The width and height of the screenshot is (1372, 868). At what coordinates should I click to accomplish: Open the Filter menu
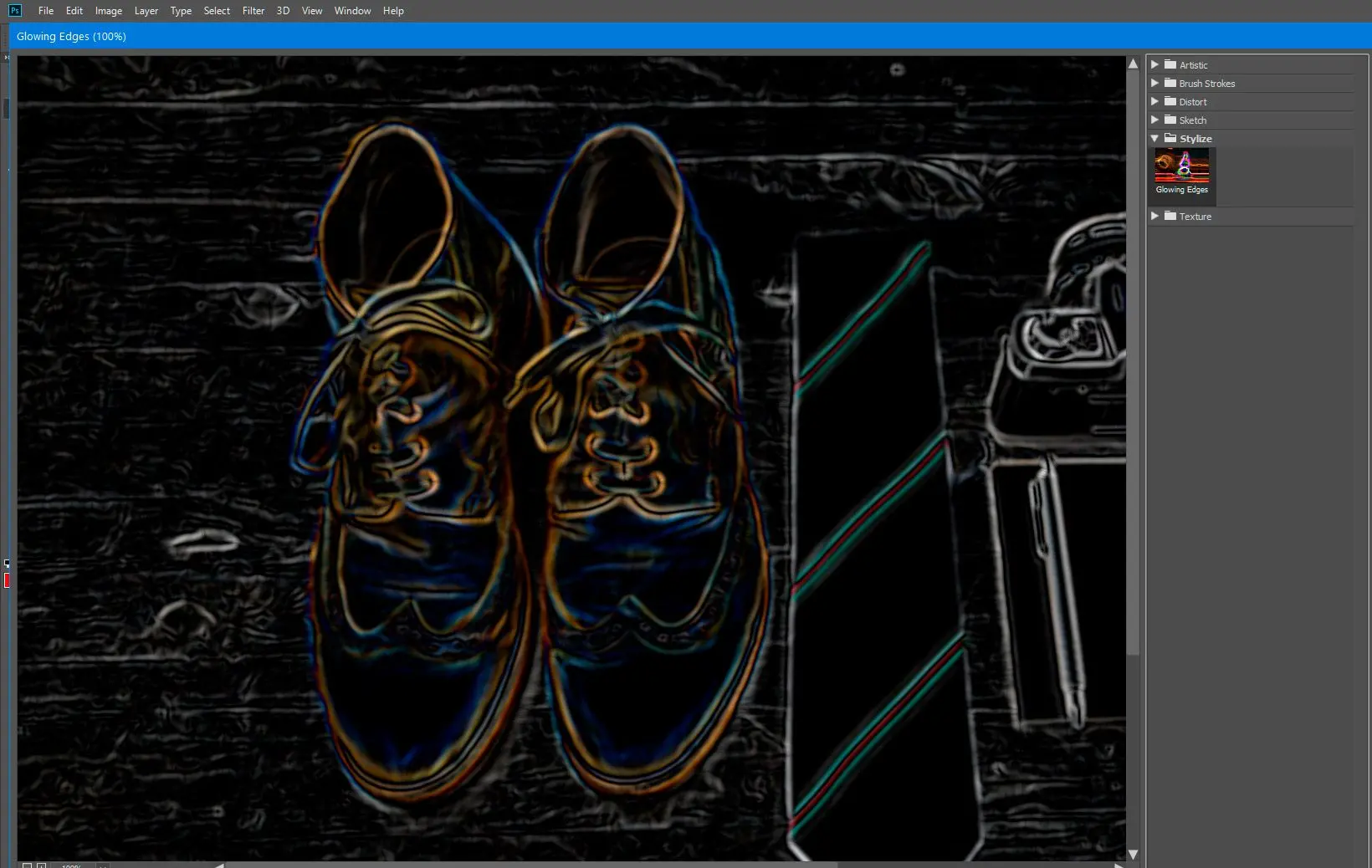point(253,11)
